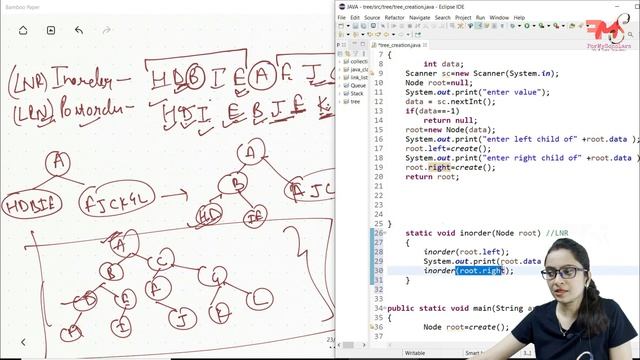Close the tree_creation.java editor tab

(x=425, y=45)
